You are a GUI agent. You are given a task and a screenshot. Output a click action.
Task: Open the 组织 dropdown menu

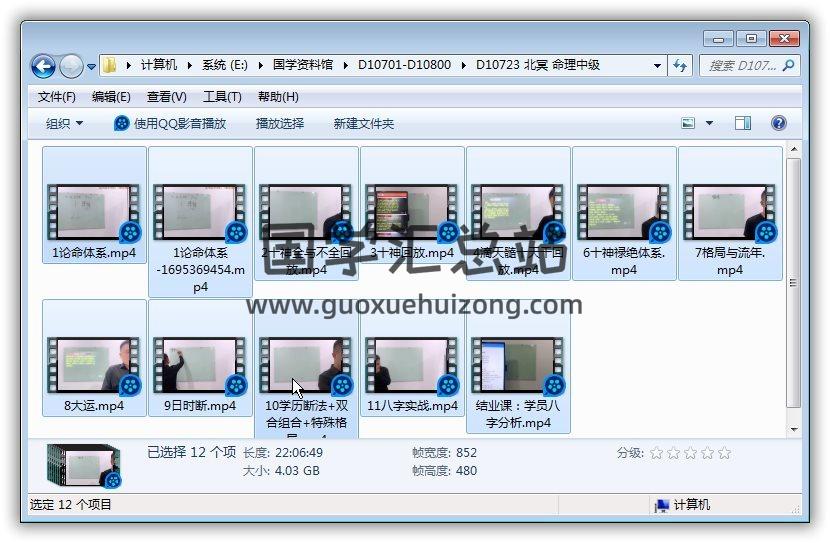pos(65,124)
